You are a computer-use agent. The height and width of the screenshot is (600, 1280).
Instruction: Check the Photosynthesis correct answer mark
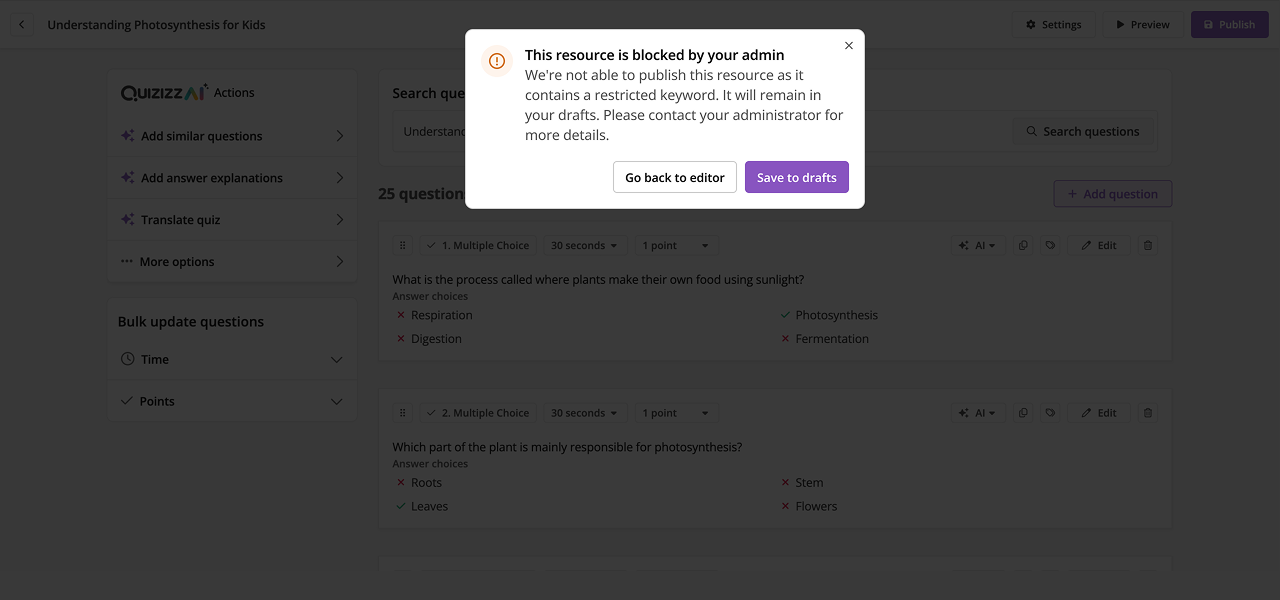pyautogui.click(x=784, y=314)
